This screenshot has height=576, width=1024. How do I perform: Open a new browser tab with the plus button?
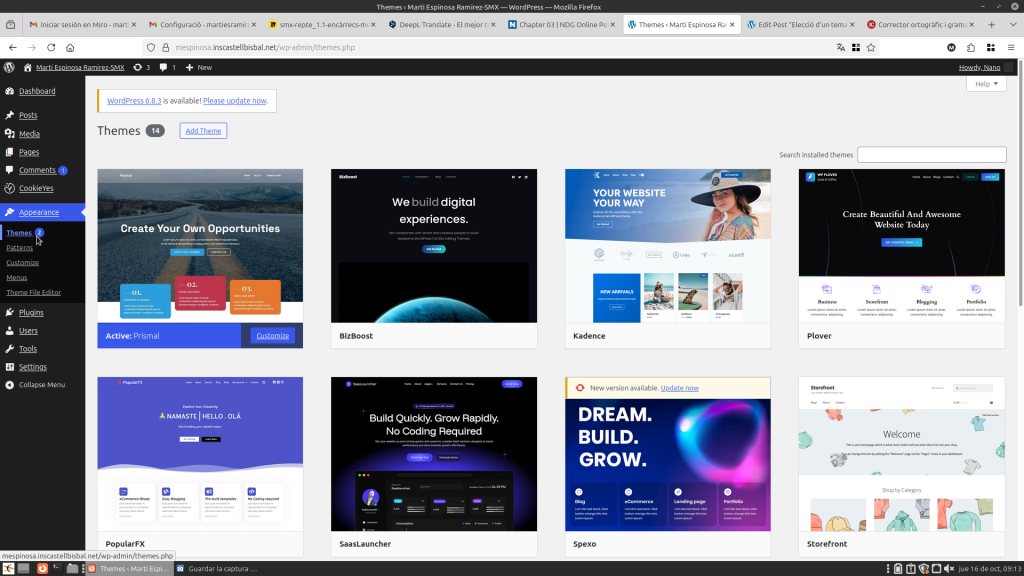[x=991, y=24]
